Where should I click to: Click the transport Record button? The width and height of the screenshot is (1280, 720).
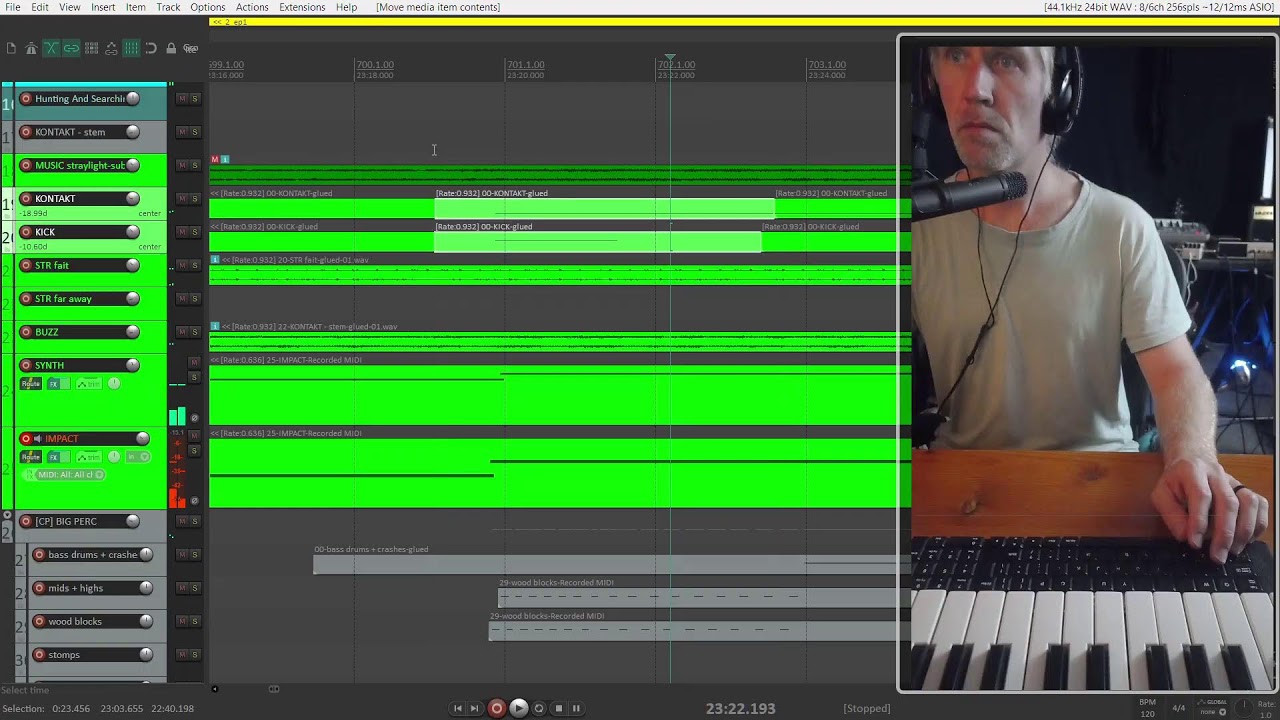click(497, 708)
